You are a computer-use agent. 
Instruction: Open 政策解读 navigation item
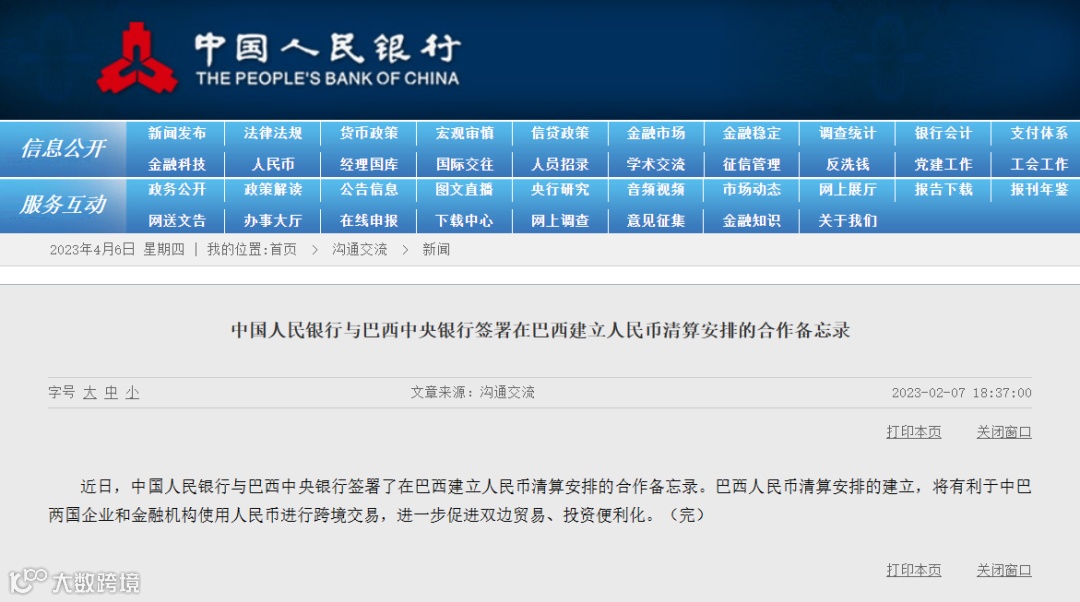273,189
